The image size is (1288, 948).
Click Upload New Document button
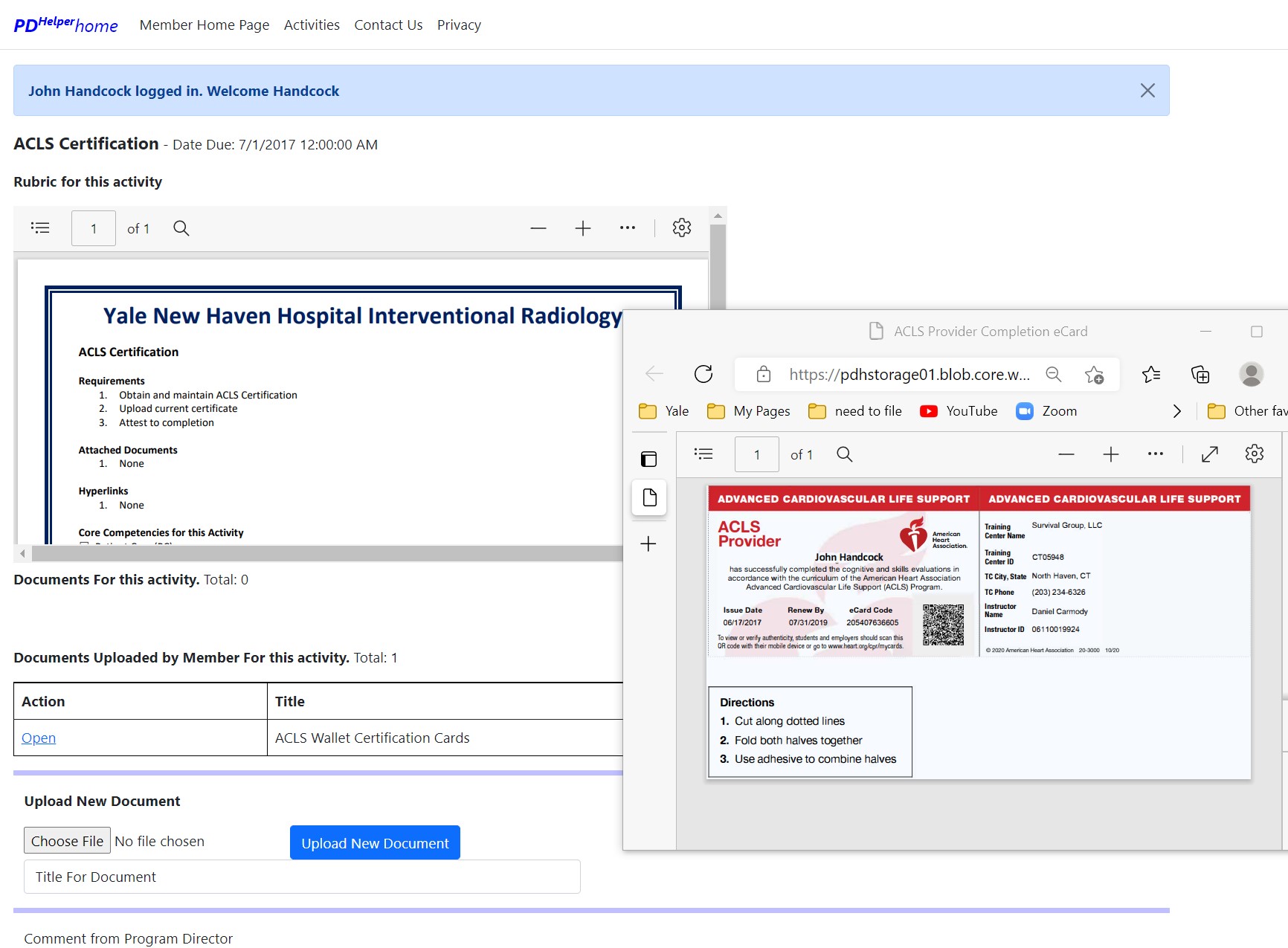375,842
